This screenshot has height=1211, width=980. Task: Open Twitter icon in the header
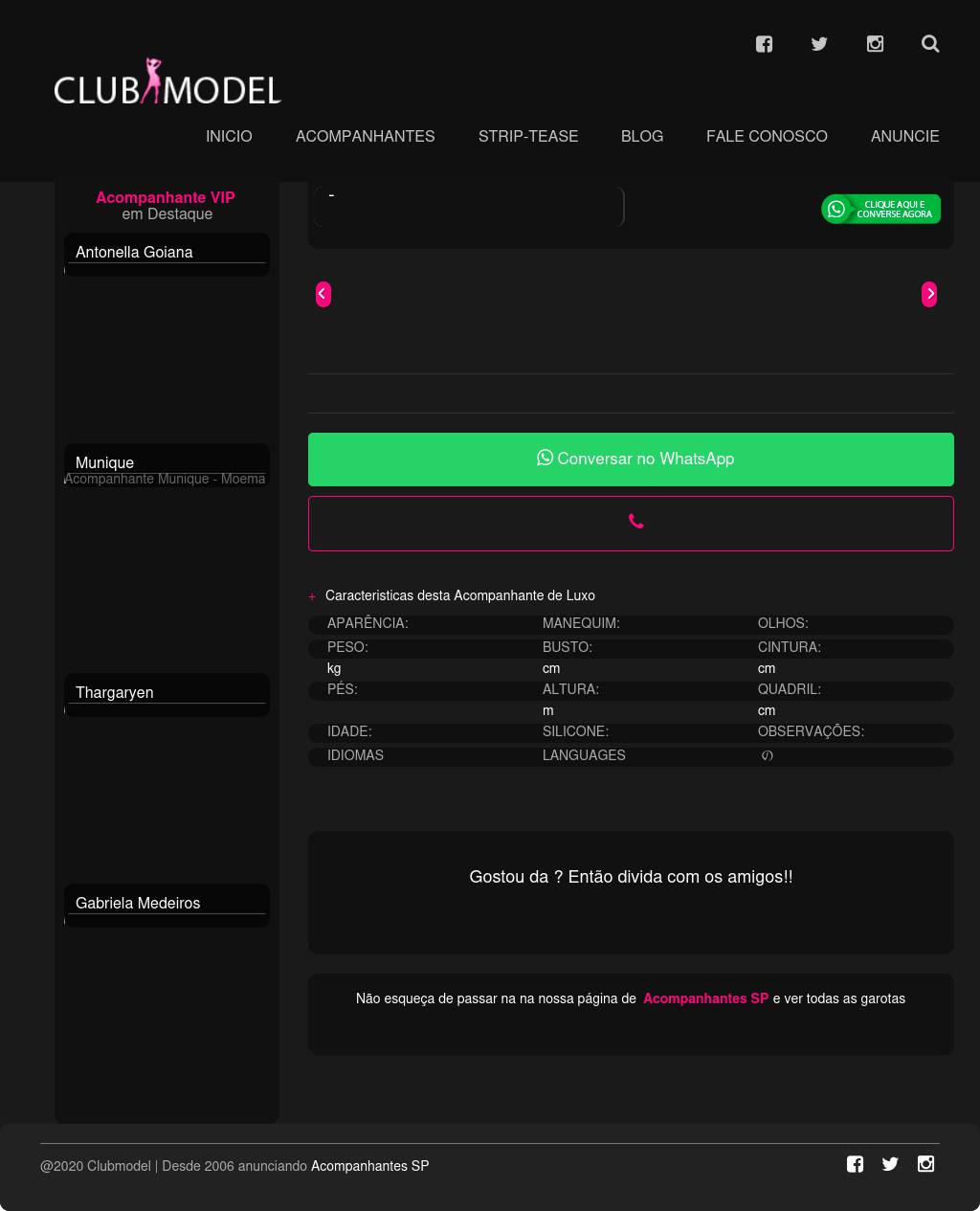(x=819, y=44)
